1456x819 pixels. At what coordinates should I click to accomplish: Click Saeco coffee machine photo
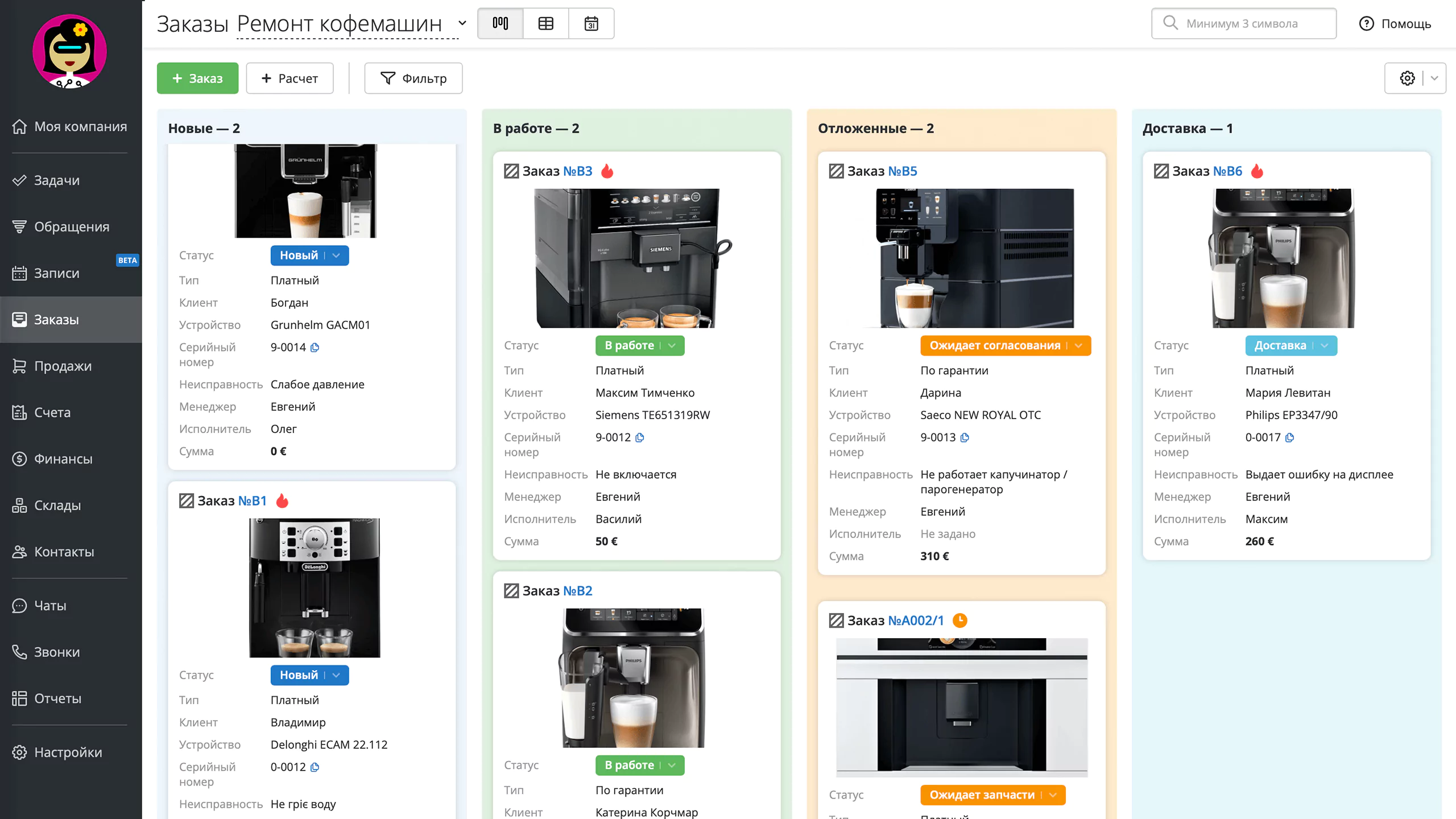974,258
